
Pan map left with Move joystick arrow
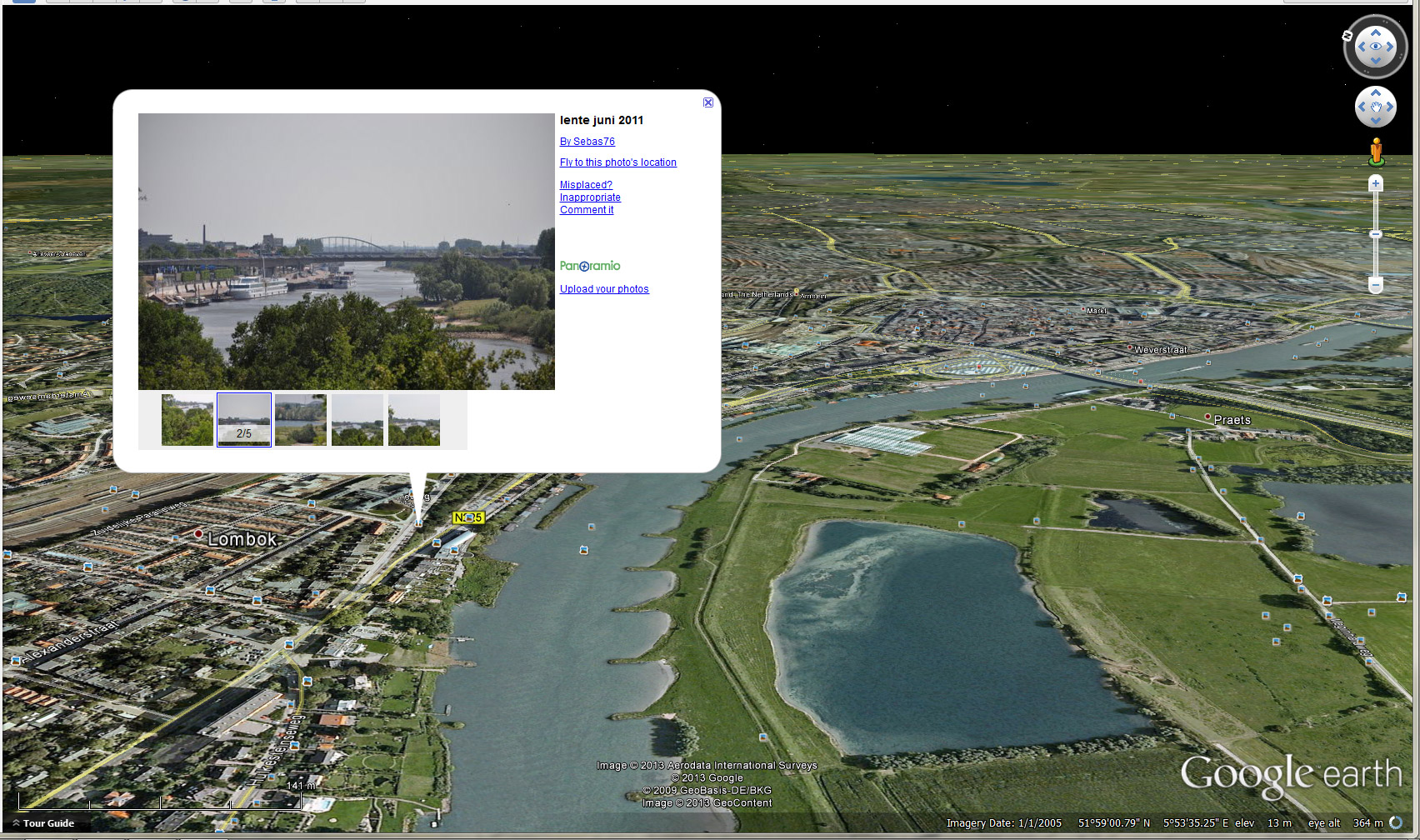(x=1362, y=107)
